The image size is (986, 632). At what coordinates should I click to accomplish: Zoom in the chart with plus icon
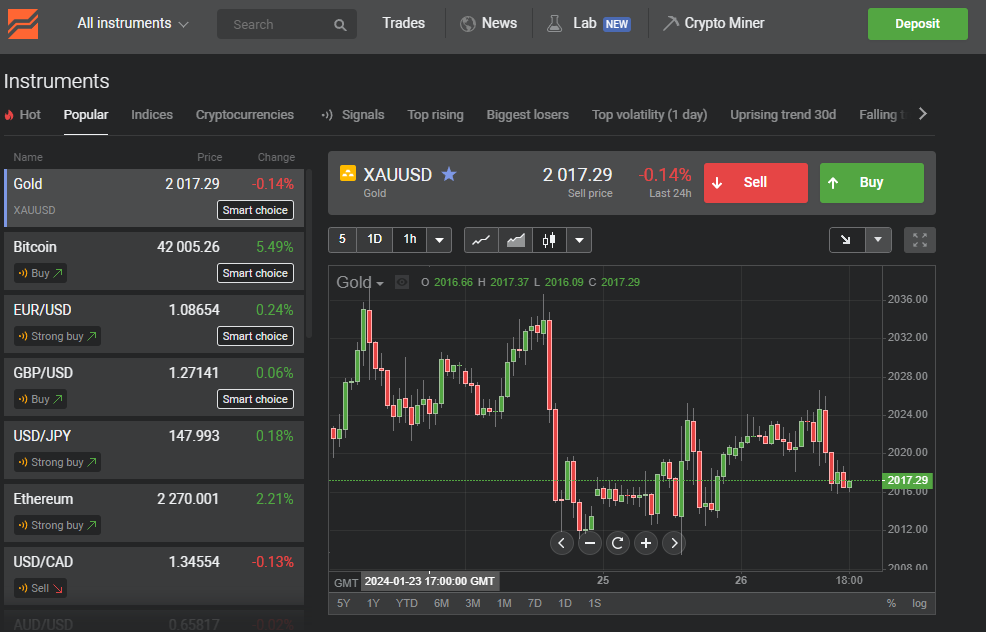click(x=646, y=543)
